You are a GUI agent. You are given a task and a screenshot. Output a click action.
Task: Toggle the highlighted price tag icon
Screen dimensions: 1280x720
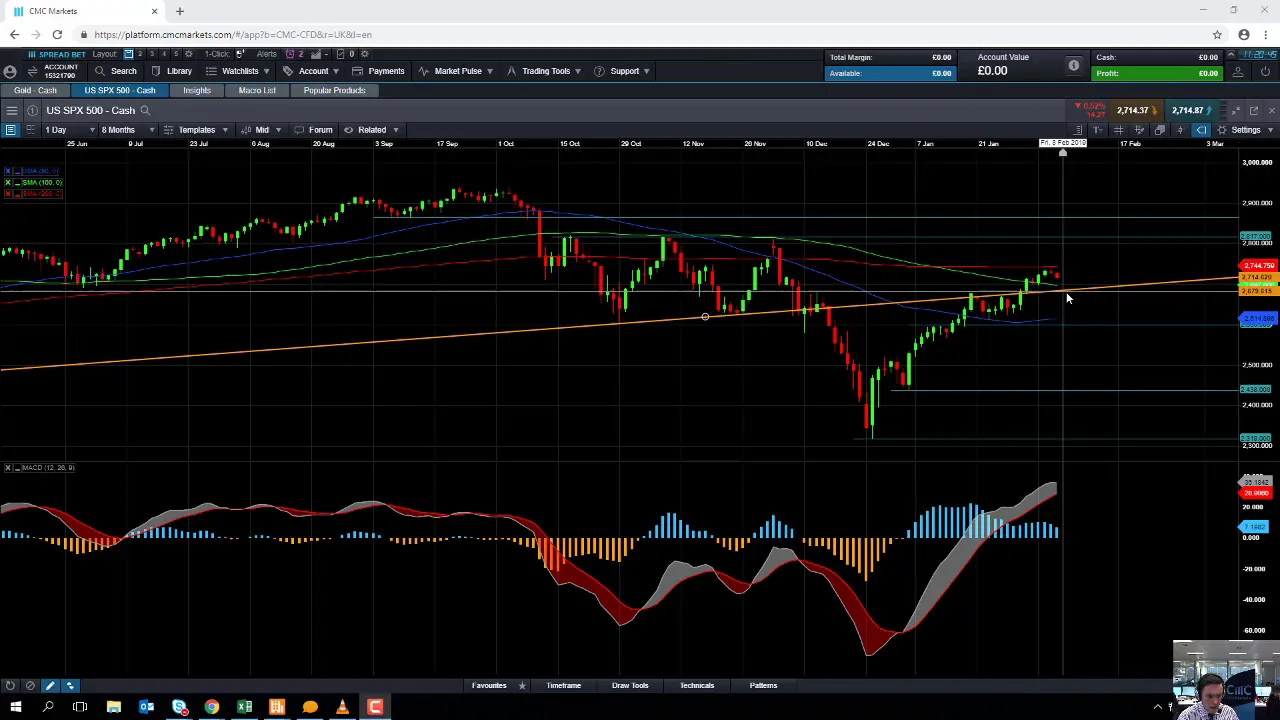click(1201, 130)
